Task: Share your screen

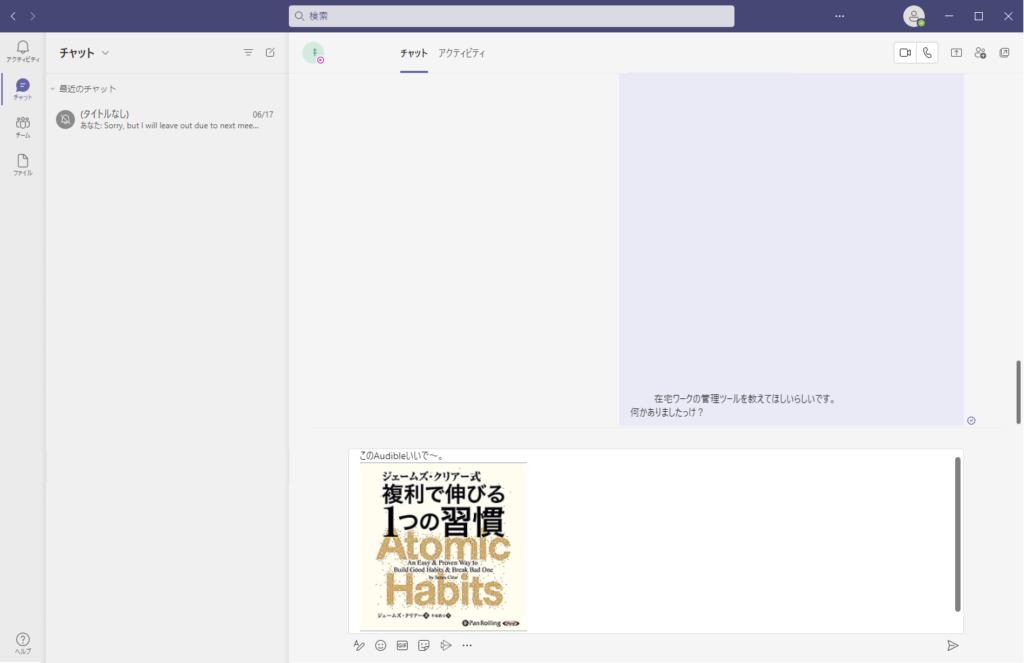Action: 956,53
